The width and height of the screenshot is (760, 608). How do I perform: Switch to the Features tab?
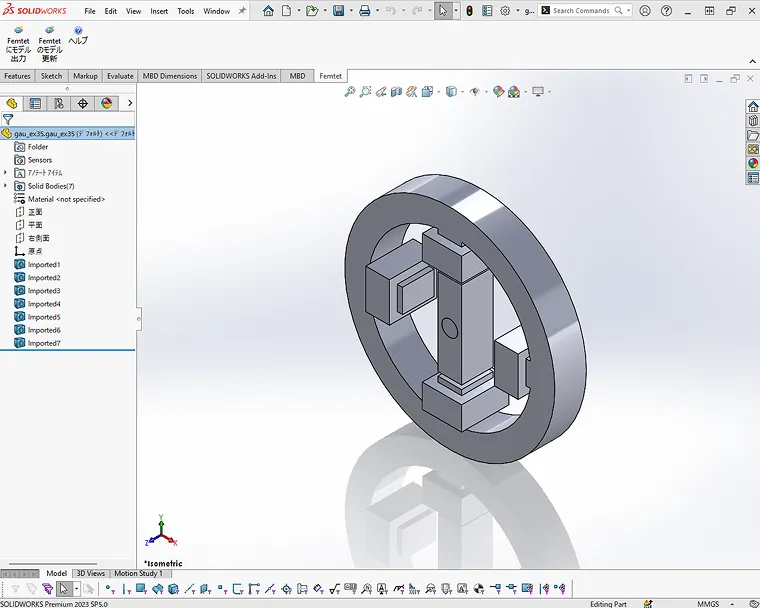pos(17,76)
